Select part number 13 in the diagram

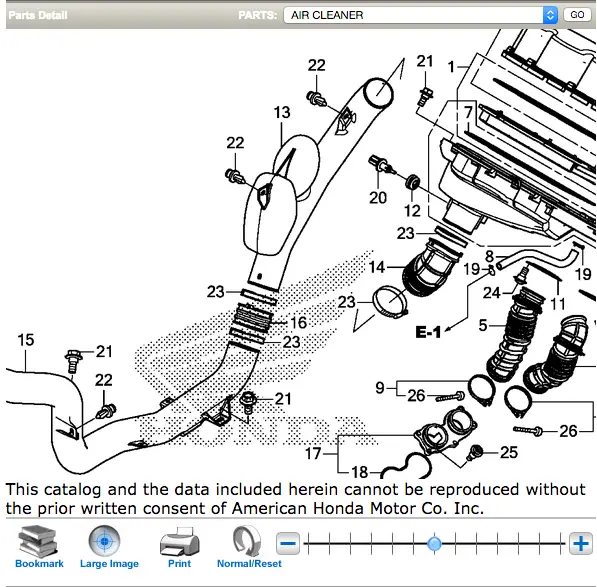(282, 112)
